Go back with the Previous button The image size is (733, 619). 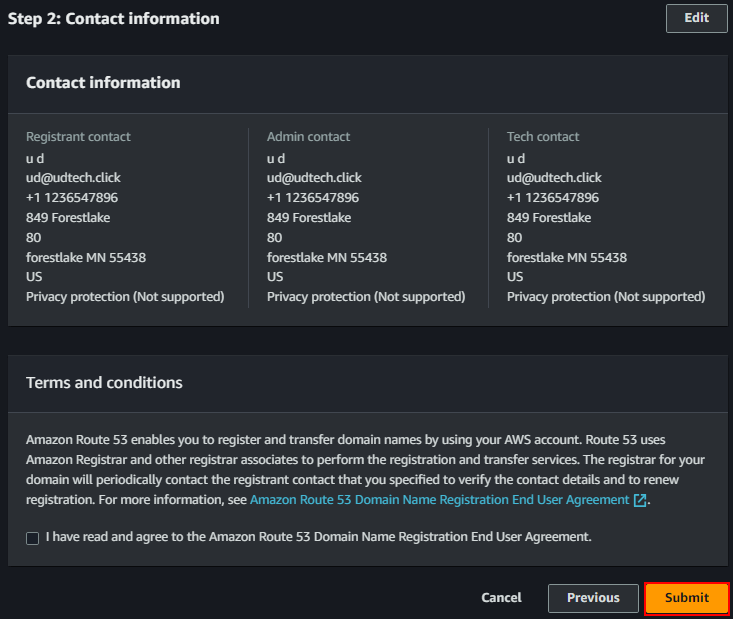(593, 598)
